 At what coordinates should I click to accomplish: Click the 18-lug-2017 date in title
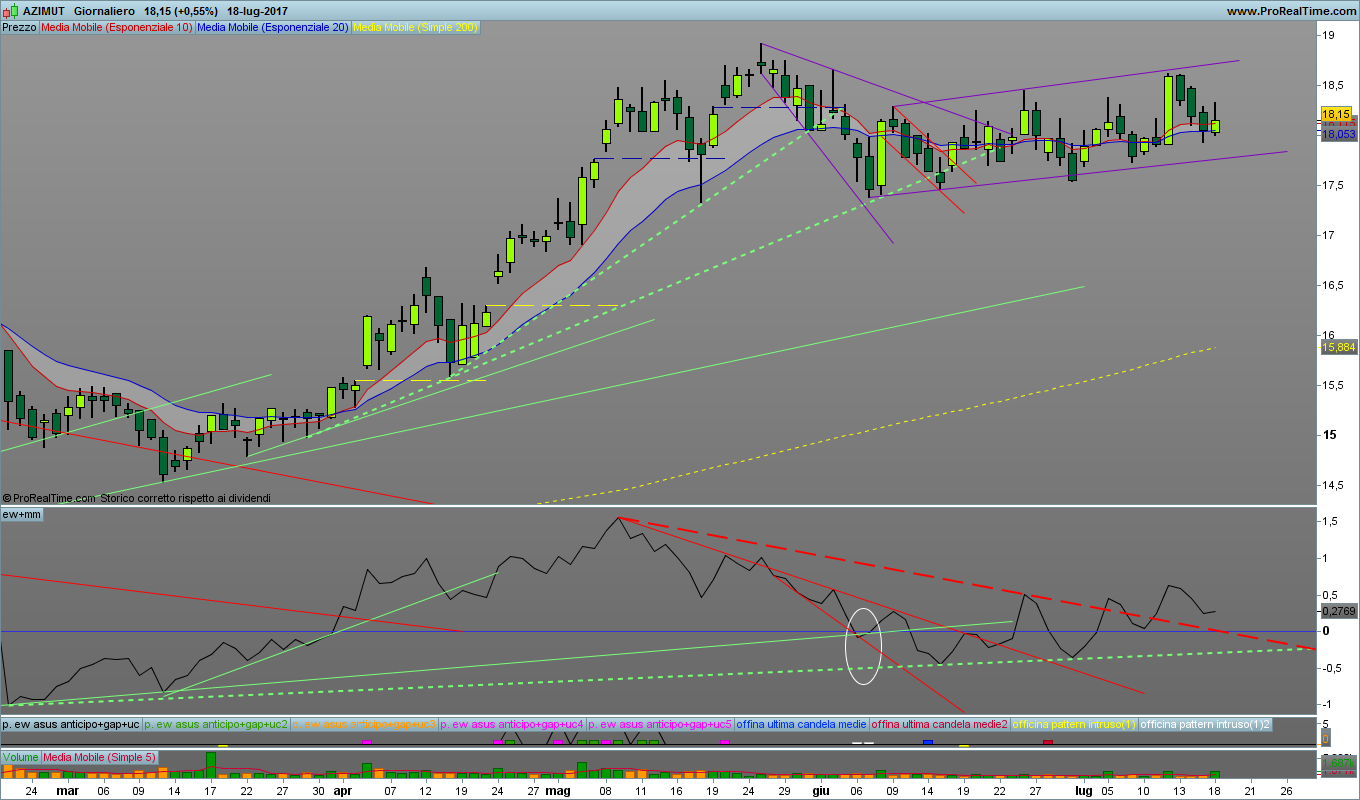click(257, 10)
